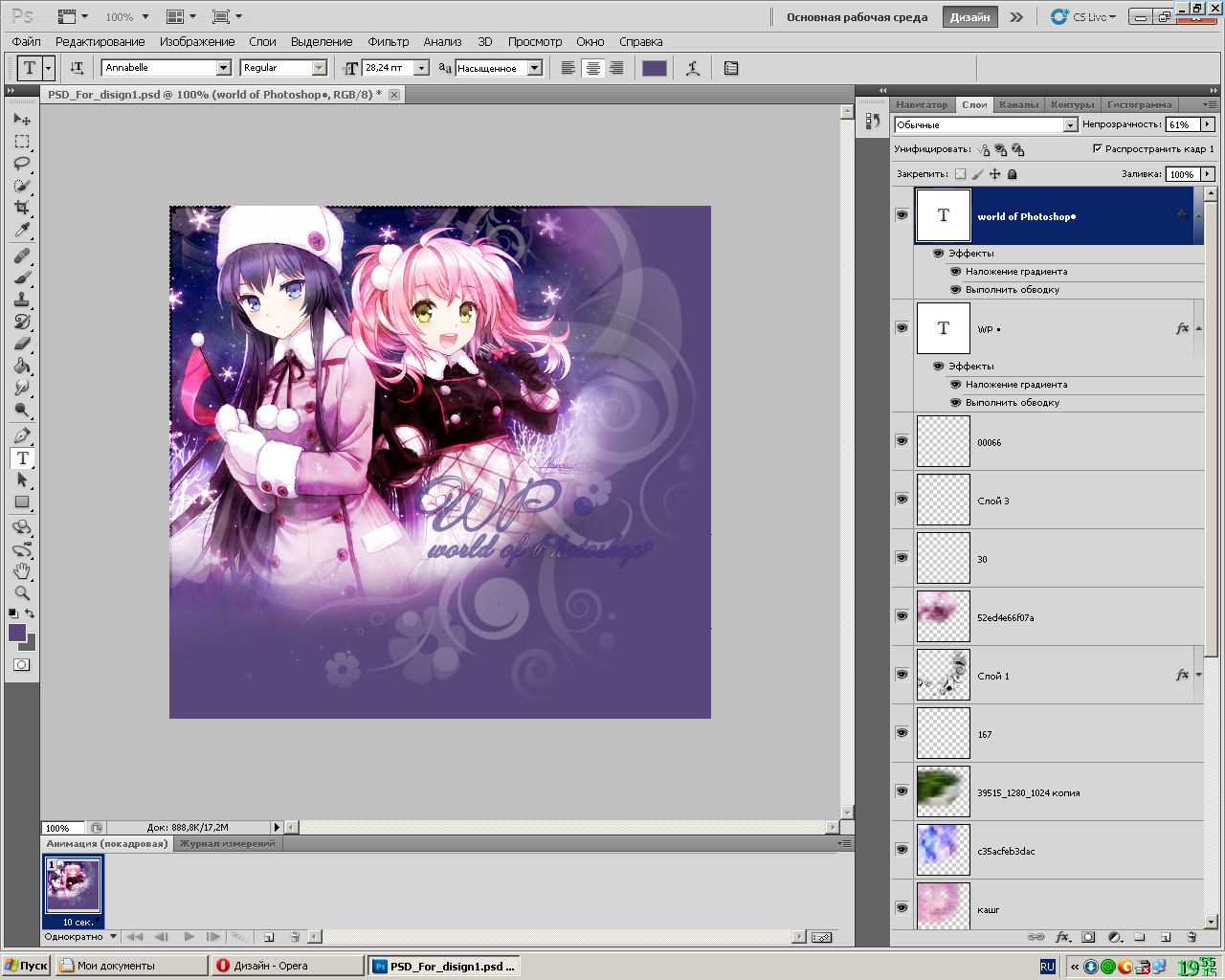Viewport: 1225px width, 980px height.
Task: Toggle visibility of Слой 1
Action: pyautogui.click(x=902, y=675)
